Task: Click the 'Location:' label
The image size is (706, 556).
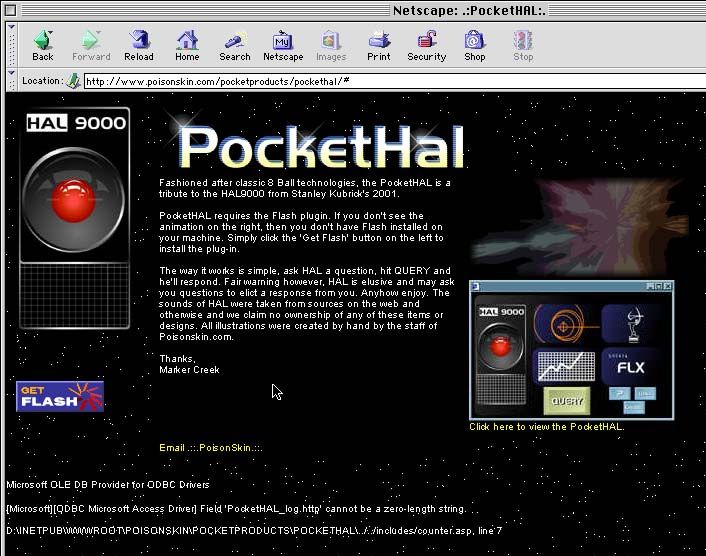Action: click(42, 81)
